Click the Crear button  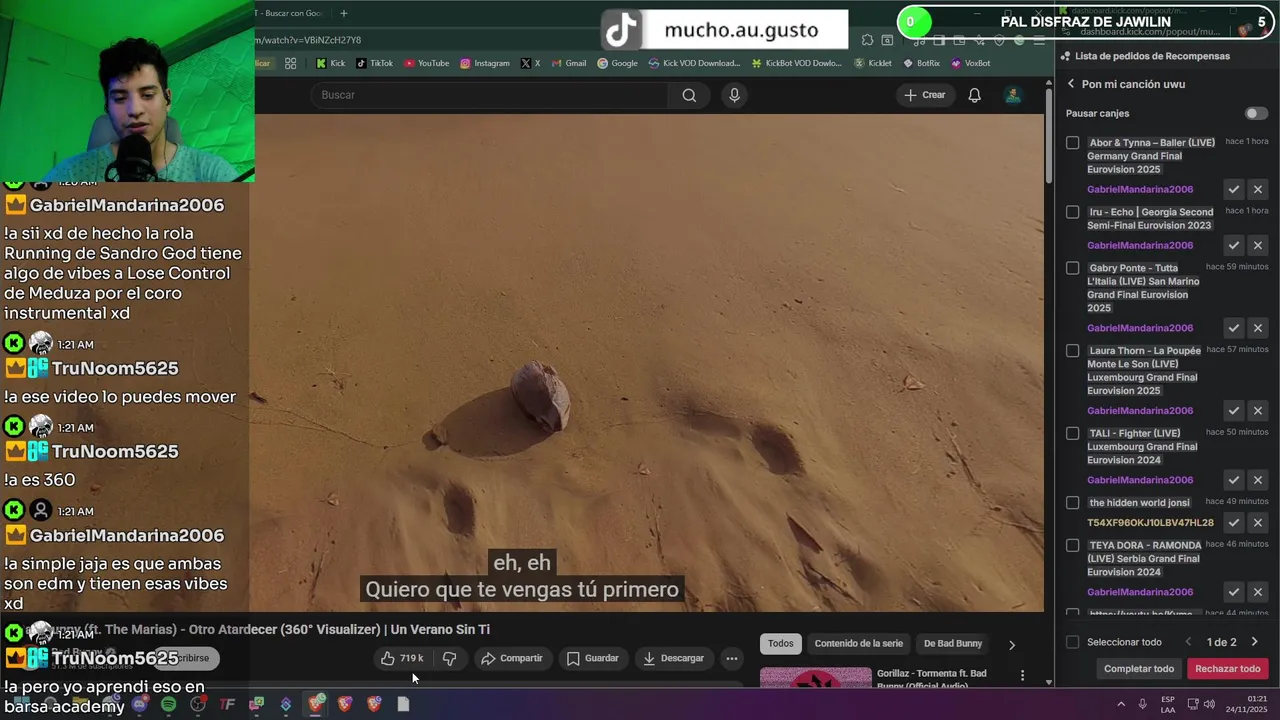pyautogui.click(x=925, y=95)
